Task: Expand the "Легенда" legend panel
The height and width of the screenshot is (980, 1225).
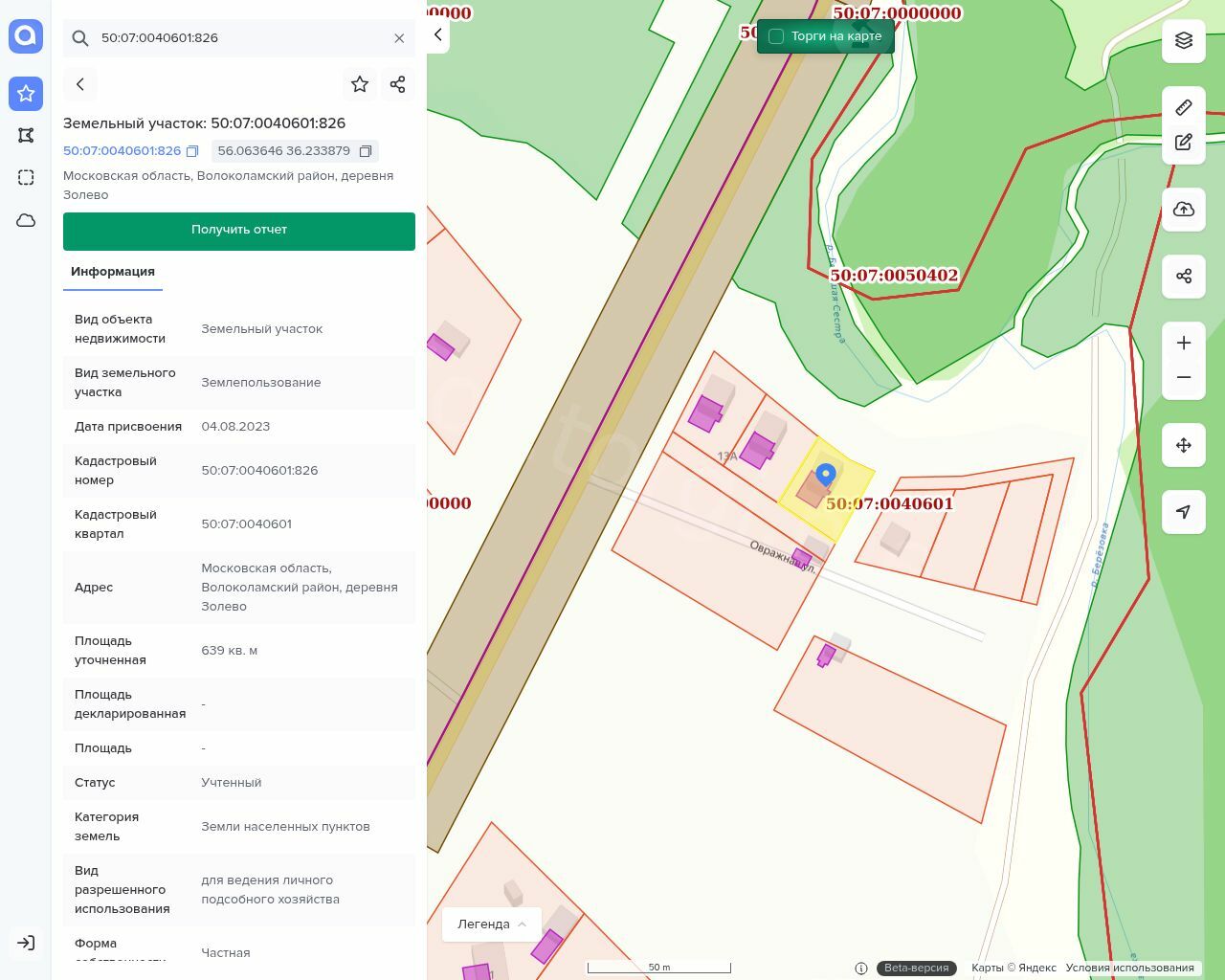Action: click(492, 924)
